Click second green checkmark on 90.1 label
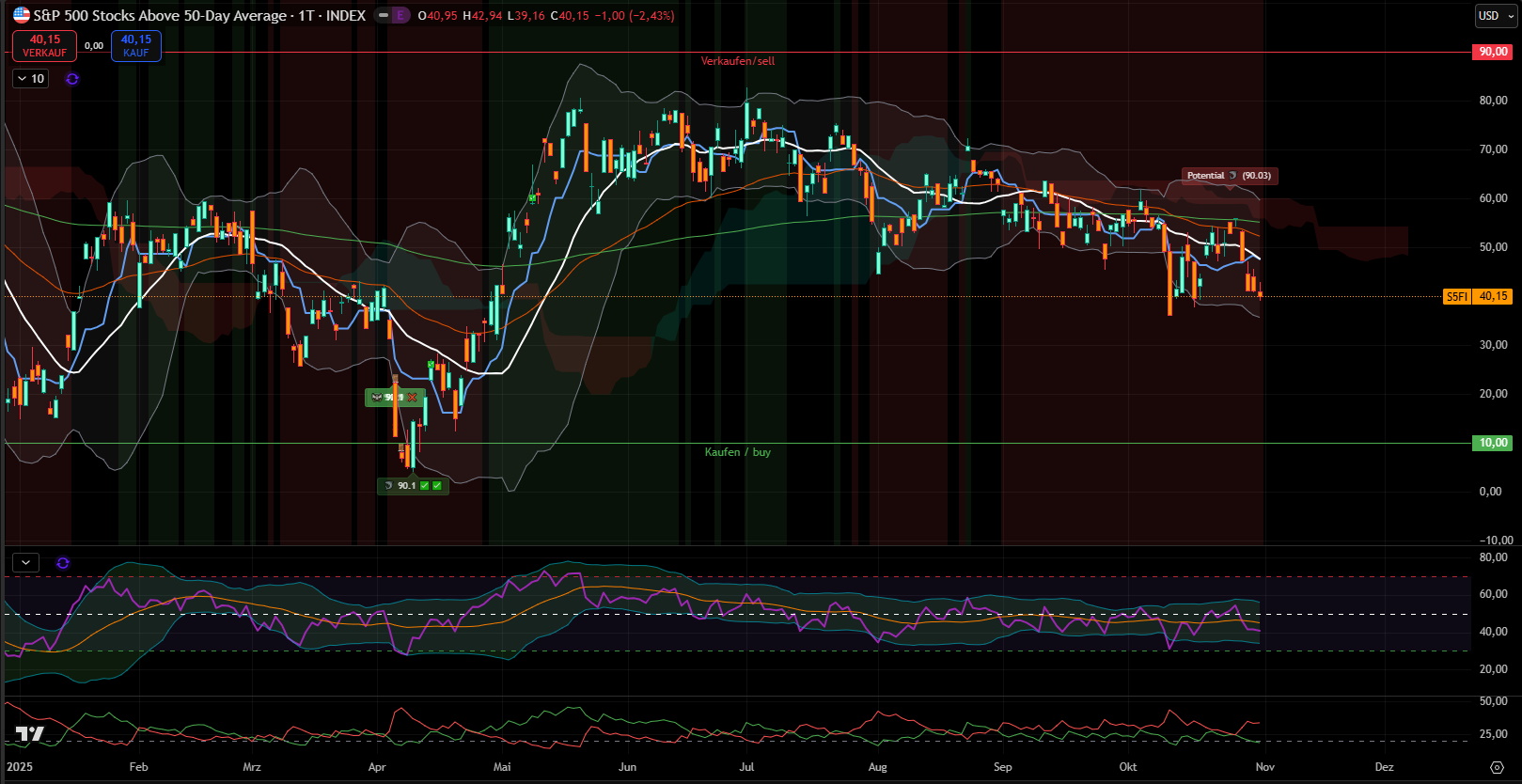 click(437, 486)
